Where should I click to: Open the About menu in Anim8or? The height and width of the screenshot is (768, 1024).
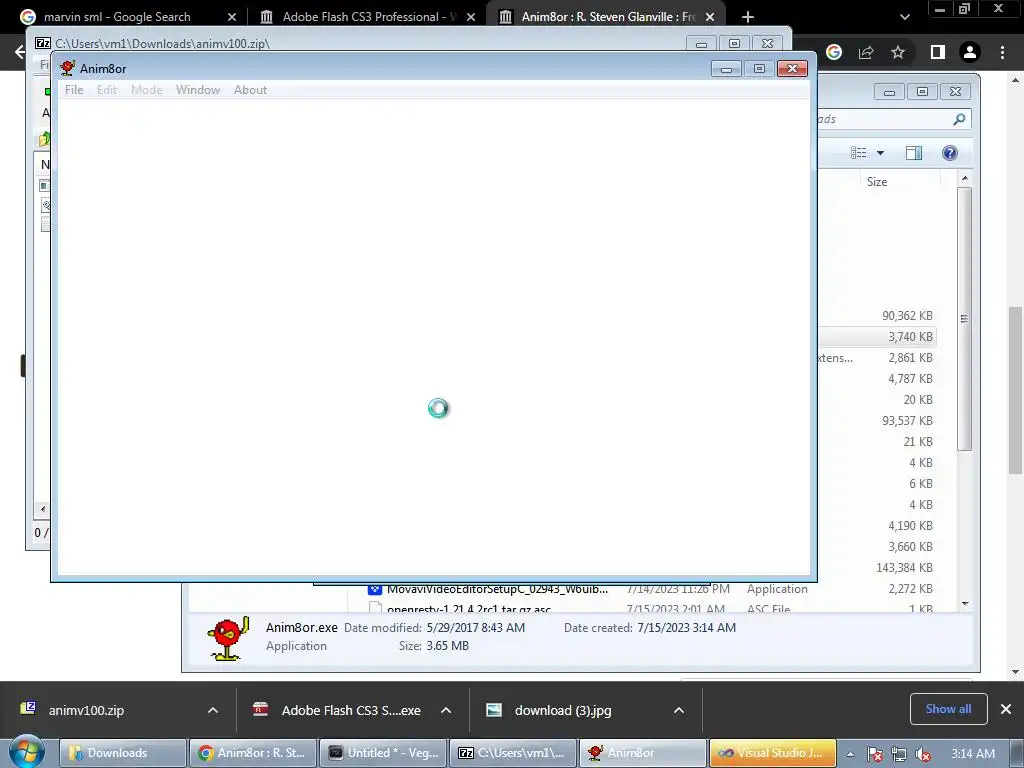click(250, 90)
